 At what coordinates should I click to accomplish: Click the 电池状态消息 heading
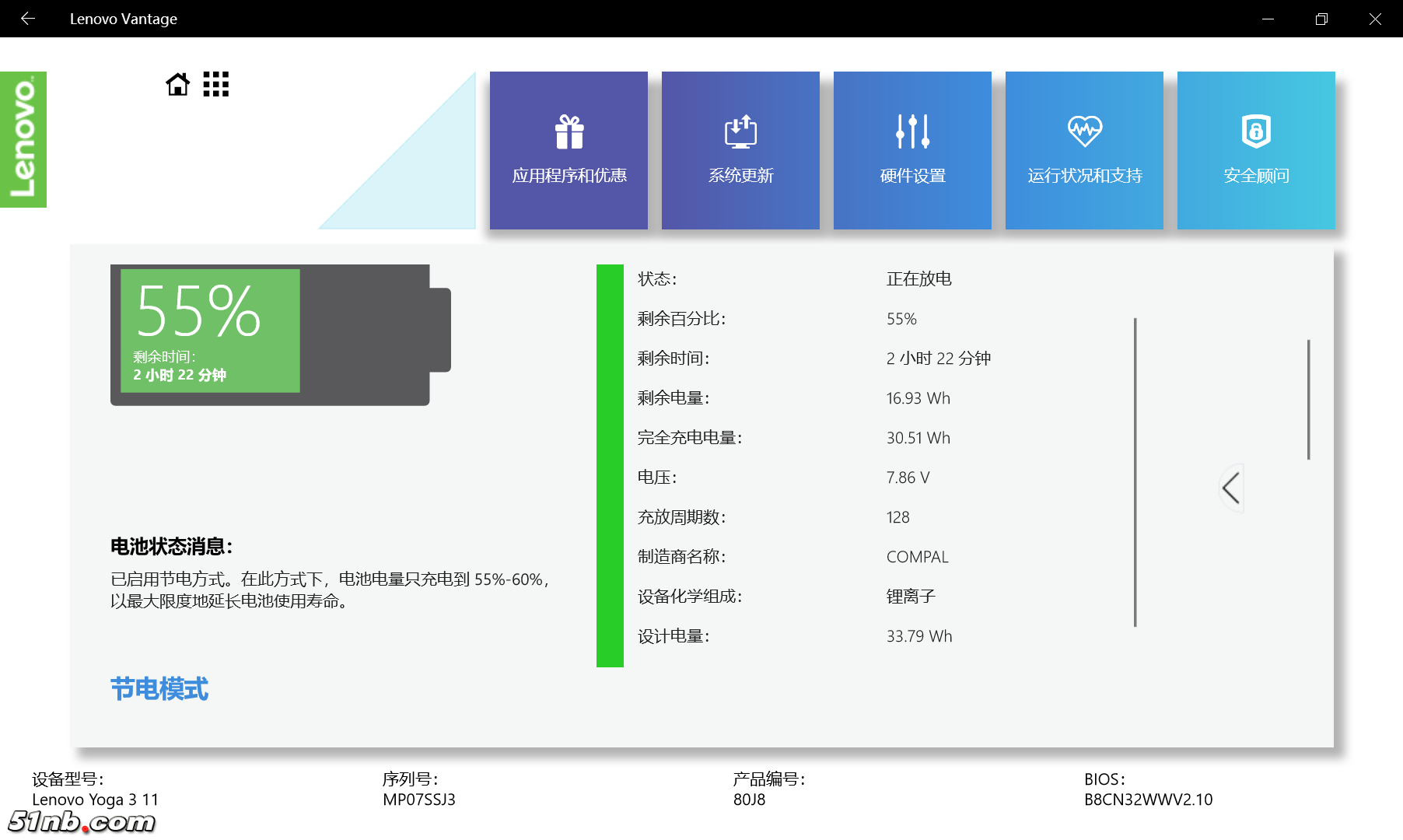click(171, 547)
